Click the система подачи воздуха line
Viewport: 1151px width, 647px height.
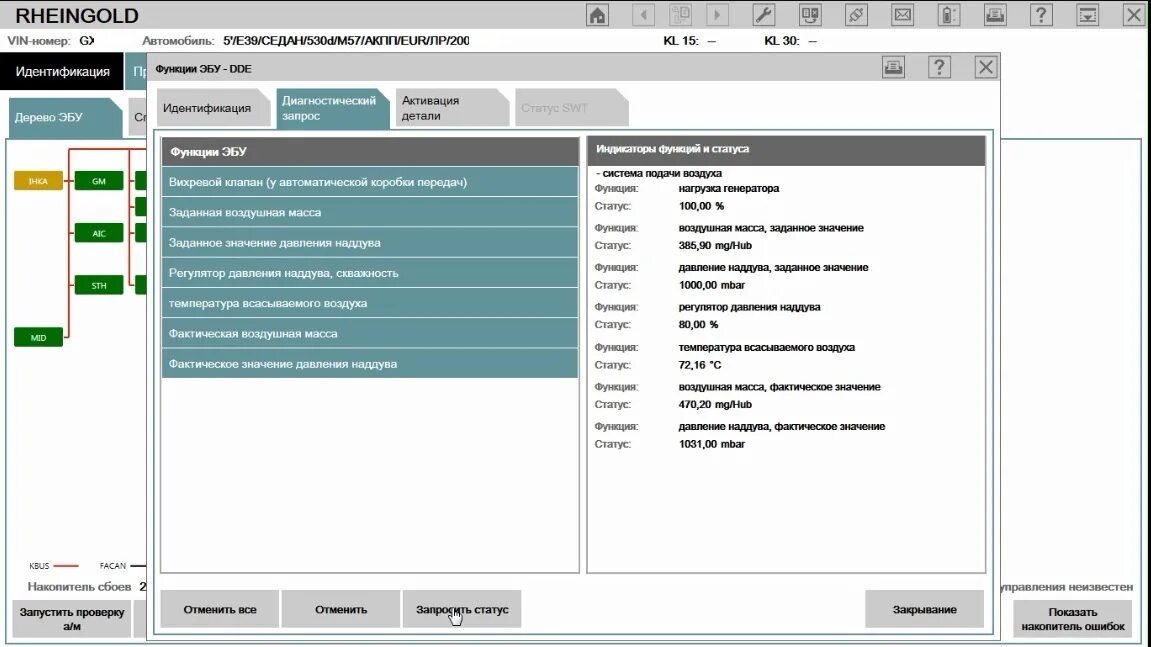658,173
